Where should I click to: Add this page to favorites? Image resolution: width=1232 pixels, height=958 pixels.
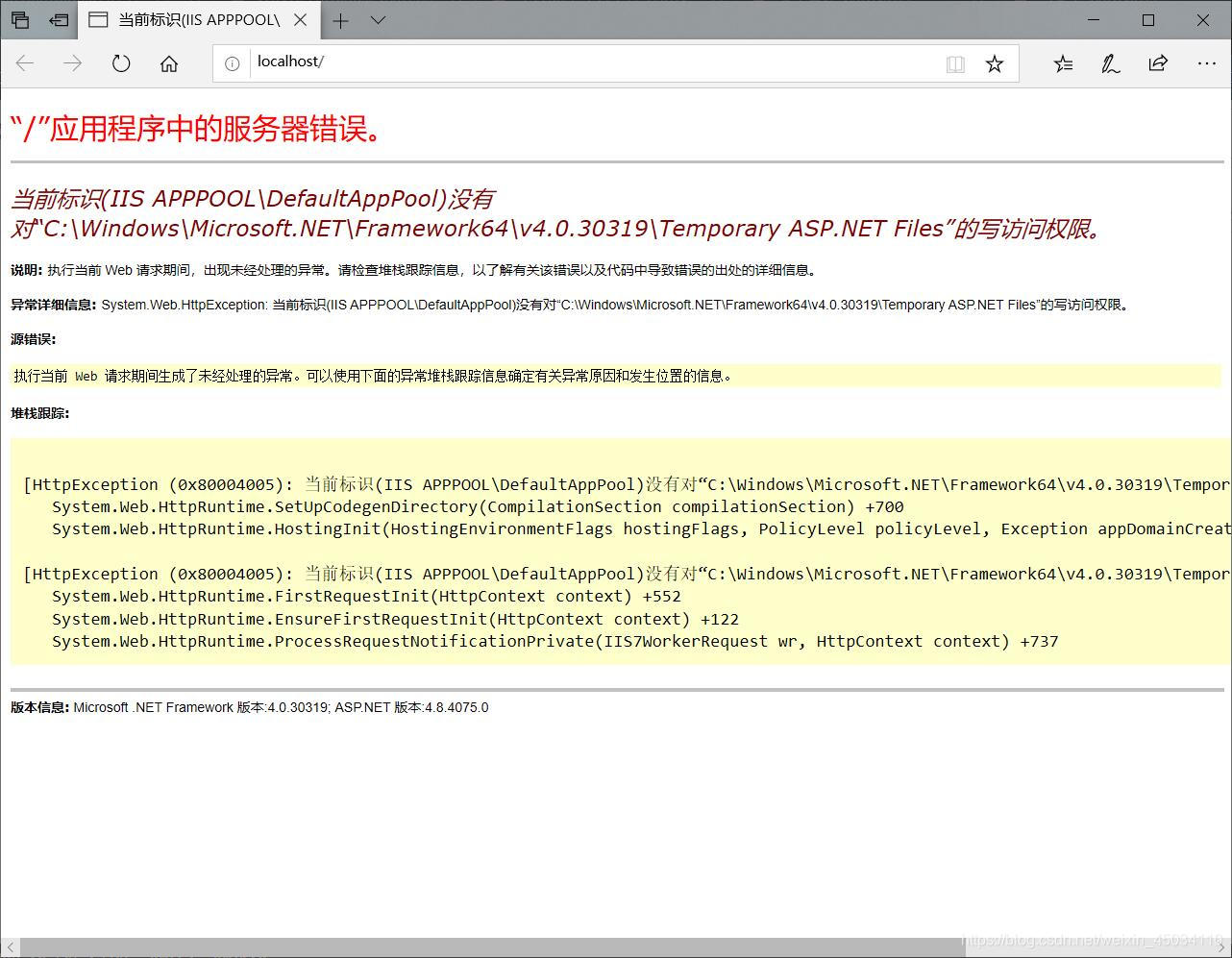click(x=995, y=63)
